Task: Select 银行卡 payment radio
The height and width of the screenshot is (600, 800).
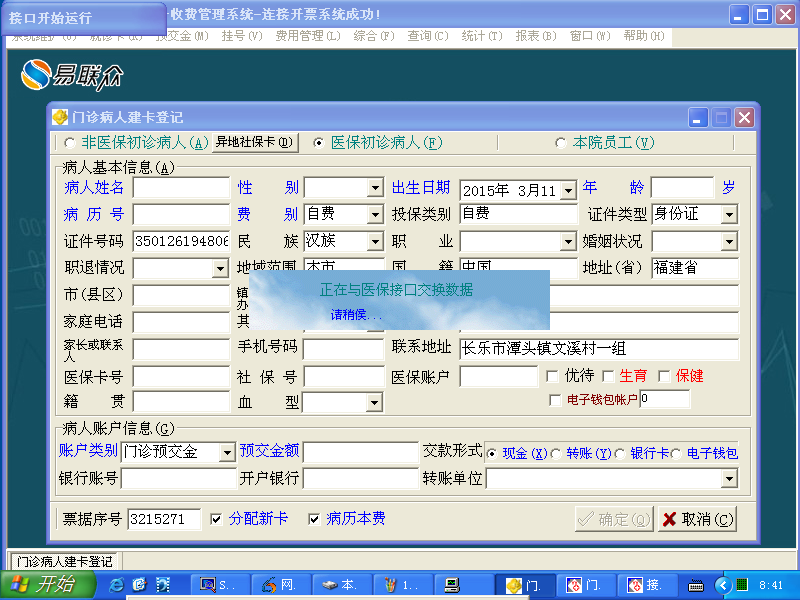Action: point(620,454)
